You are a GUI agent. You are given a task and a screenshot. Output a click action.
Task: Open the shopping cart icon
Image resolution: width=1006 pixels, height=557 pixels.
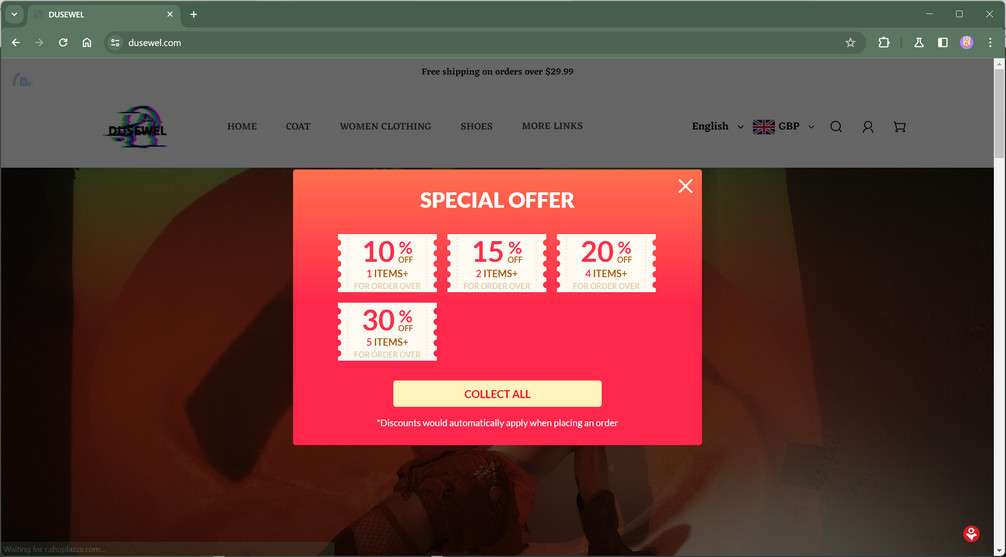[899, 126]
